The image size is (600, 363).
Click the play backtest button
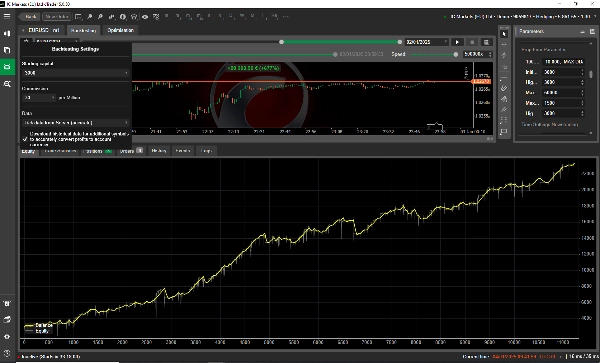457,42
